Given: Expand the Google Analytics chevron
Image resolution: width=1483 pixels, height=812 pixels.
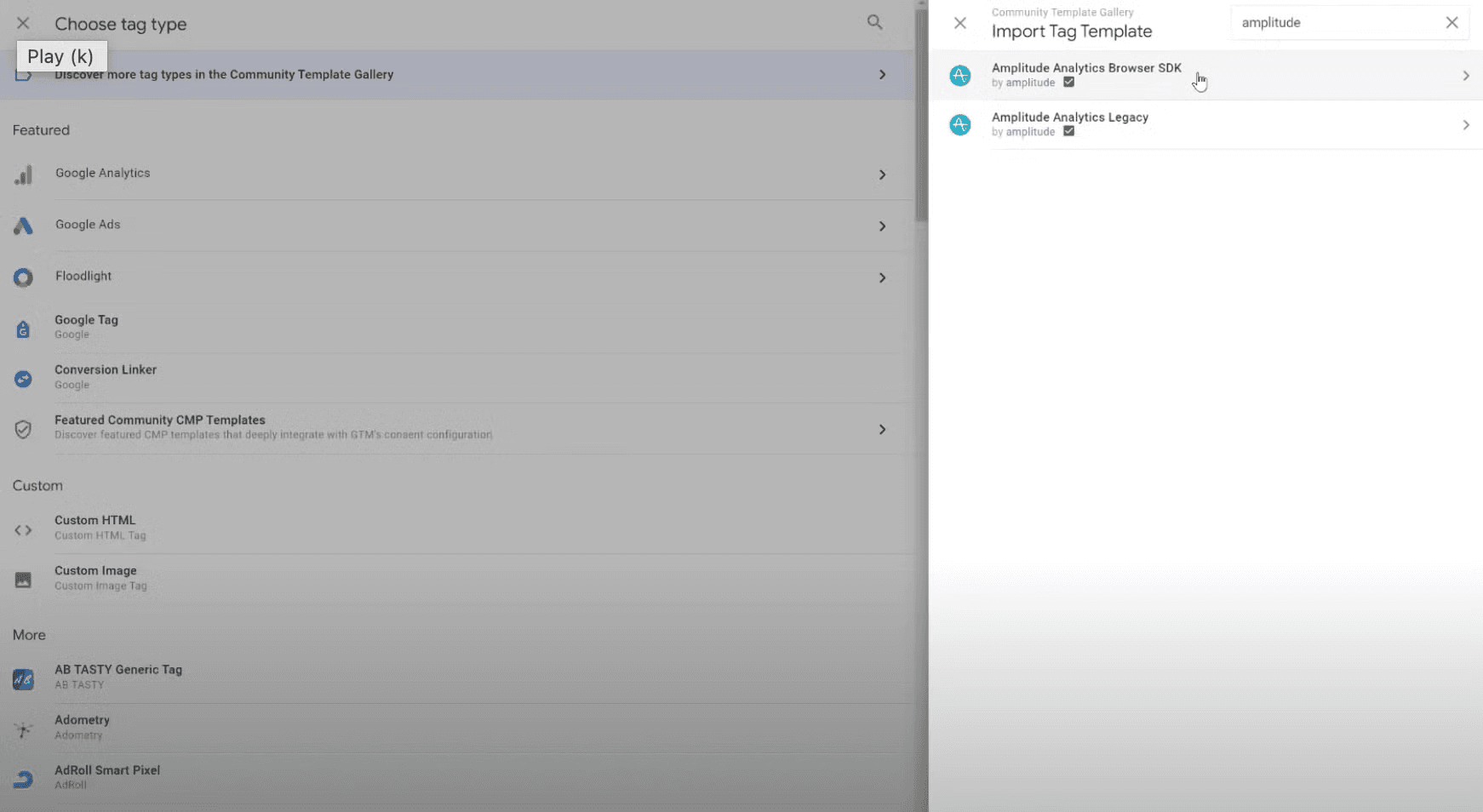Looking at the screenshot, I should 882,174.
